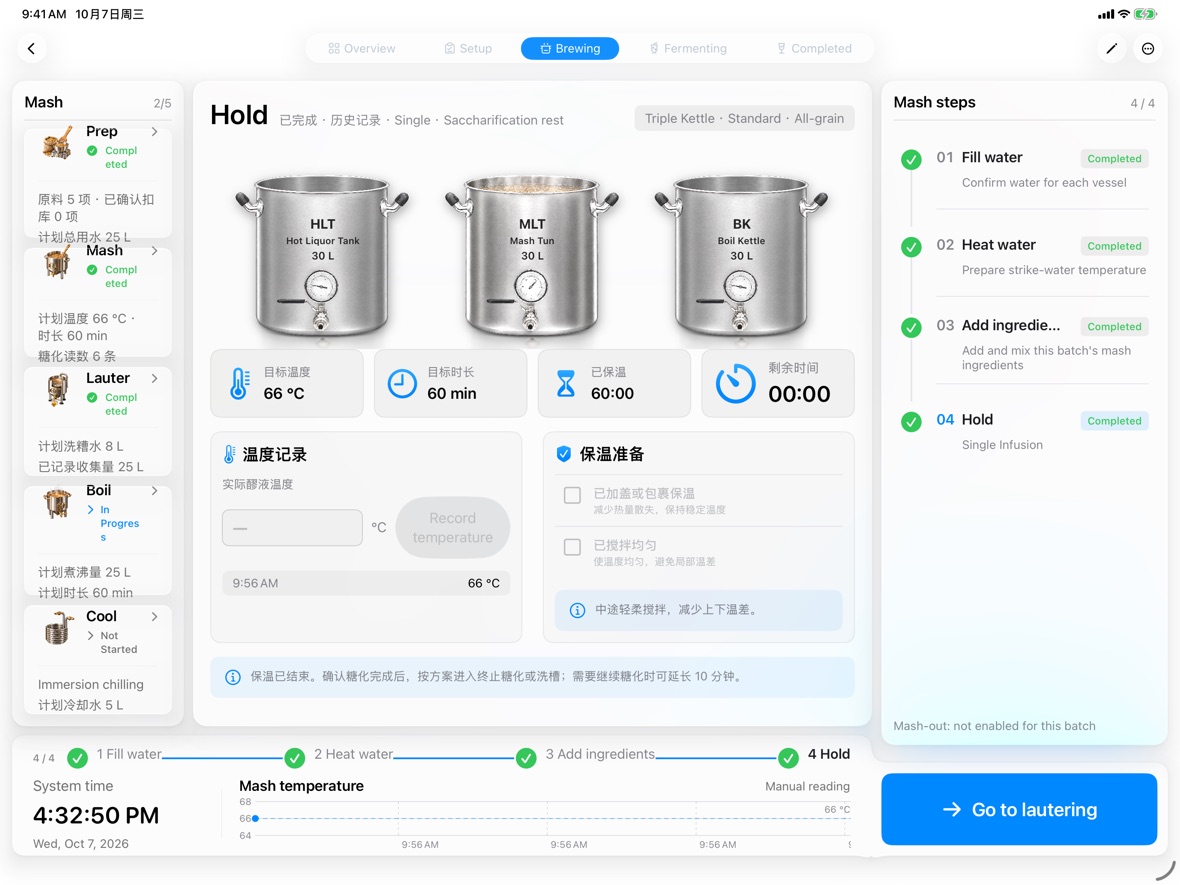Tick the 已加盖或包裹保温 checkbox
Screen dimensions: 1180x885
pyautogui.click(x=572, y=494)
